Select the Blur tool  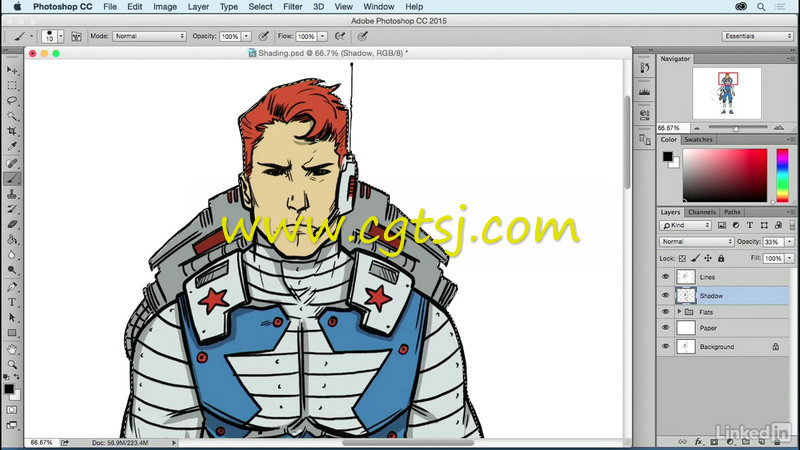pos(12,255)
